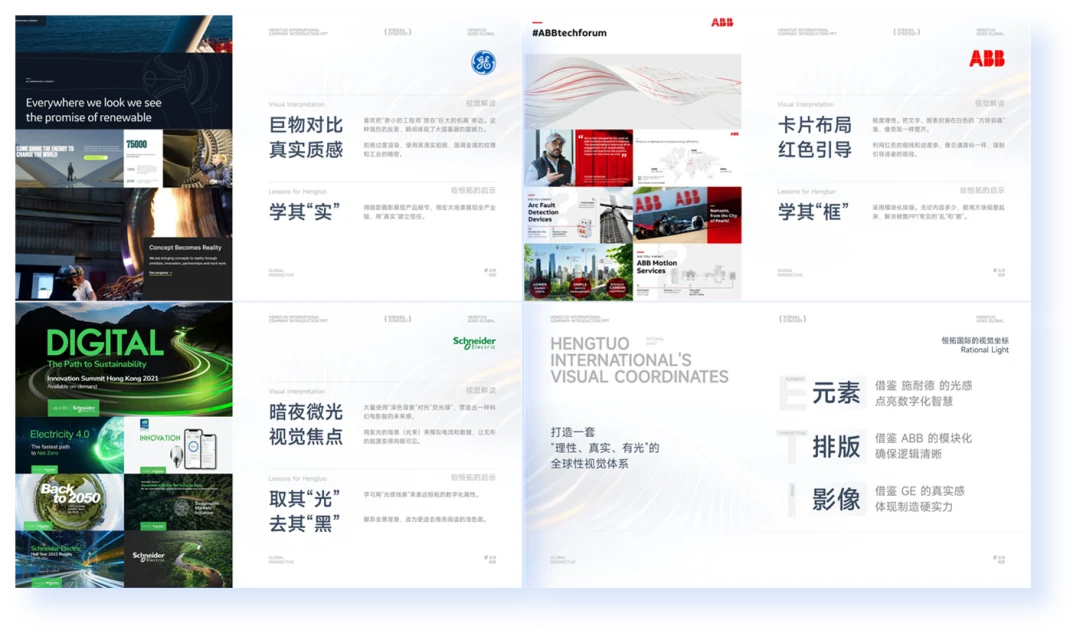
Task: Select the heading 取其"光"
Action: pyautogui.click(x=304, y=499)
